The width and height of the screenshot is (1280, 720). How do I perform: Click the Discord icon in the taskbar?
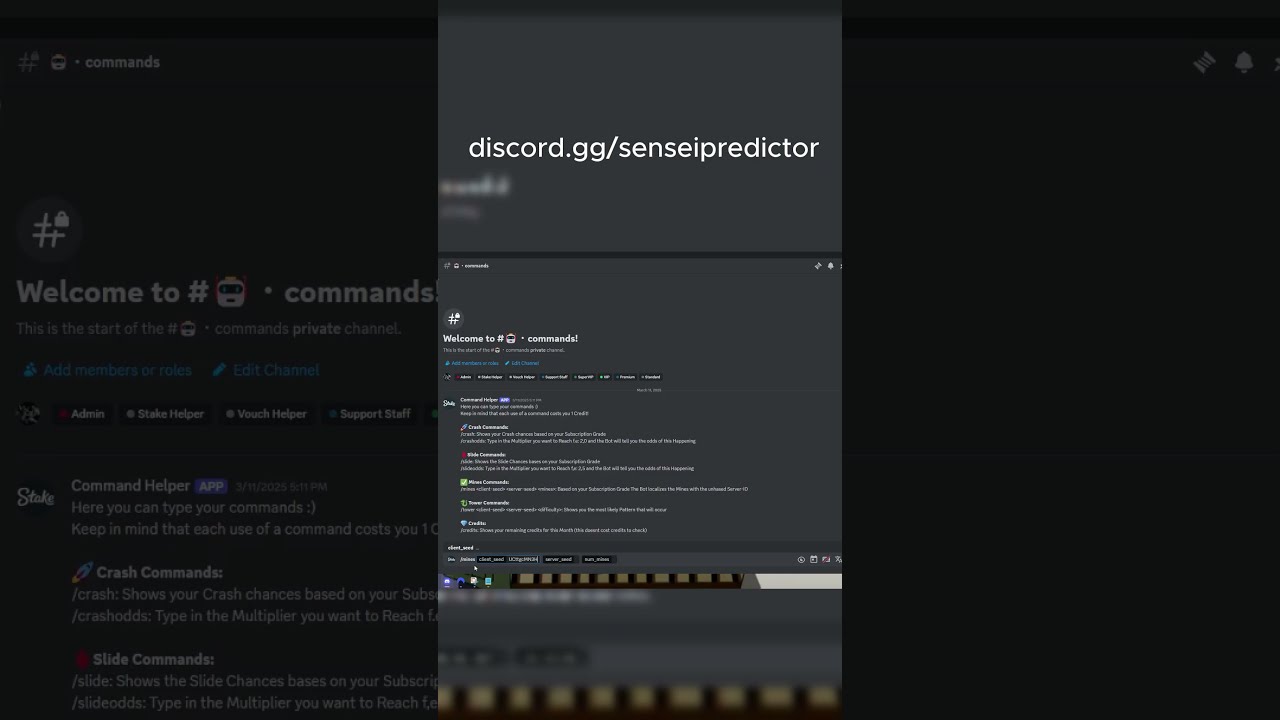(x=447, y=581)
